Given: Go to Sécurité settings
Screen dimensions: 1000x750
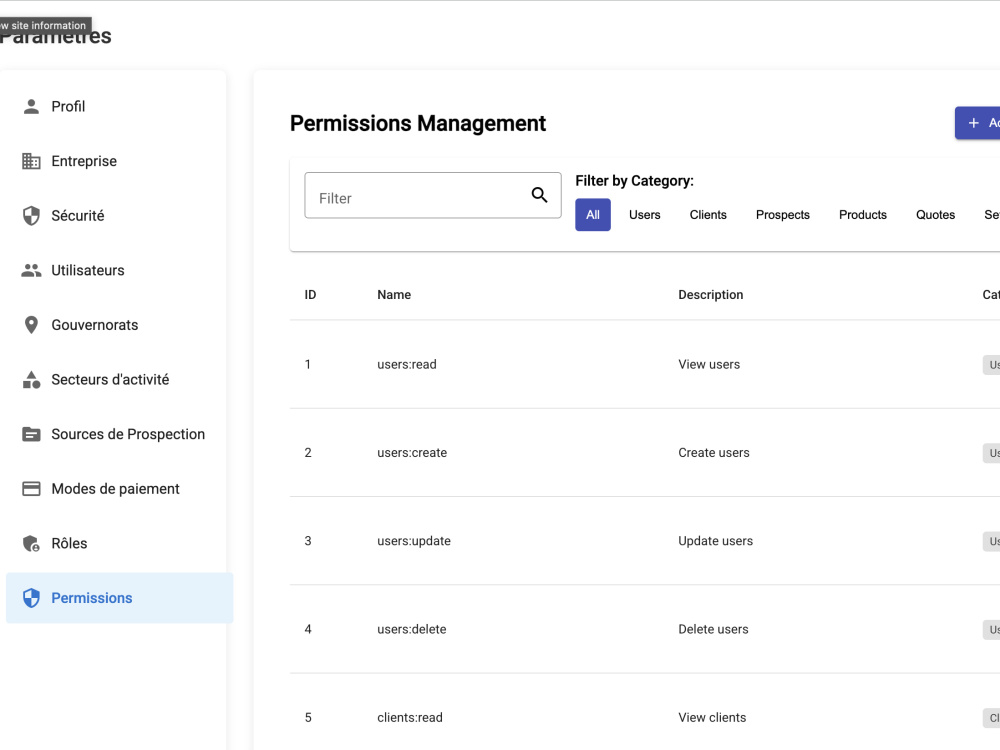Looking at the screenshot, I should point(116,216).
